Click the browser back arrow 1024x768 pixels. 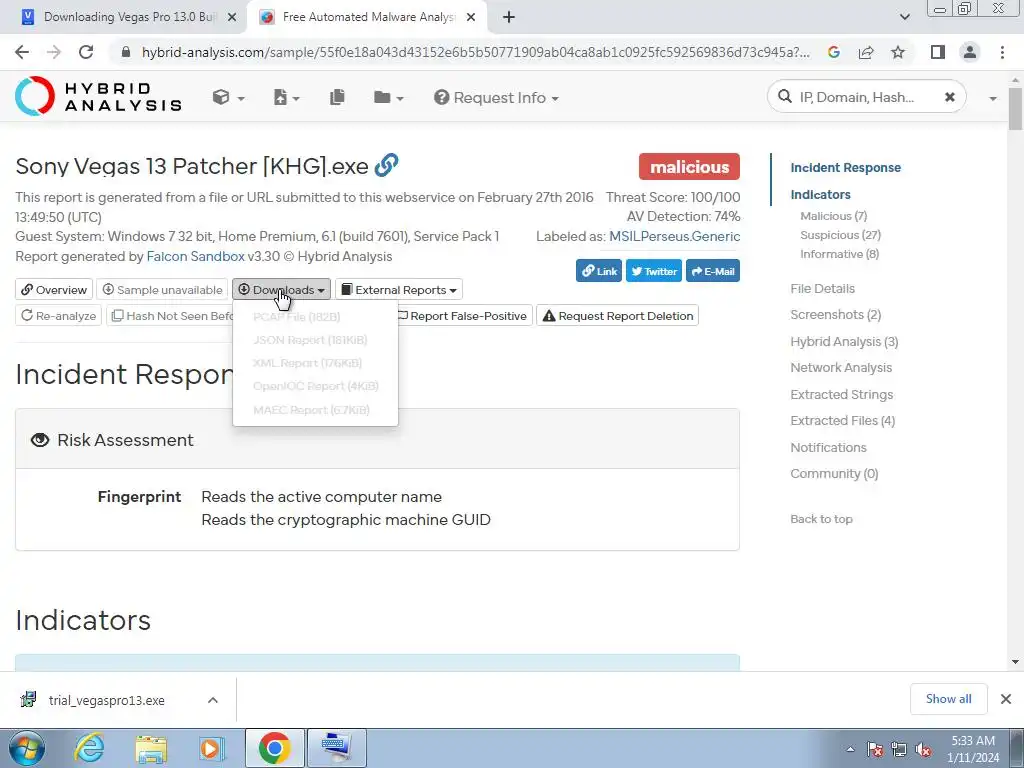pyautogui.click(x=22, y=52)
